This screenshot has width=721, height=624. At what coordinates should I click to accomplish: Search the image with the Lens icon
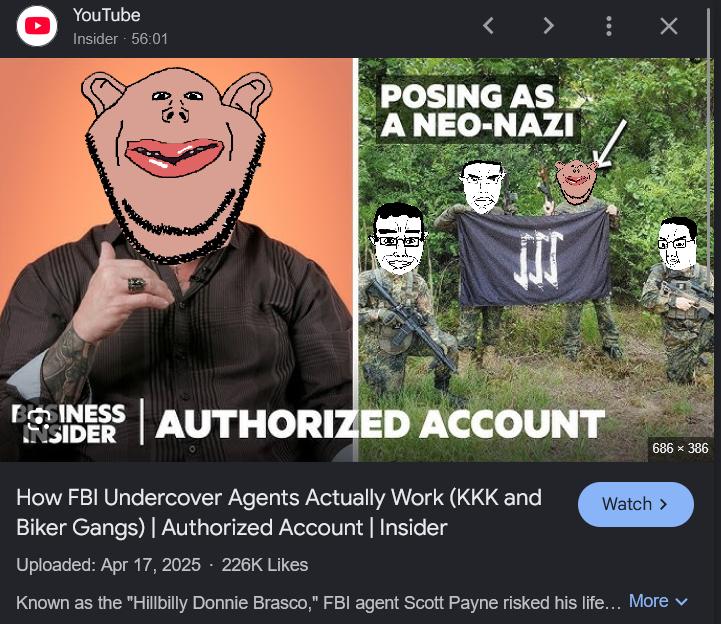pyautogui.click(x=39, y=420)
